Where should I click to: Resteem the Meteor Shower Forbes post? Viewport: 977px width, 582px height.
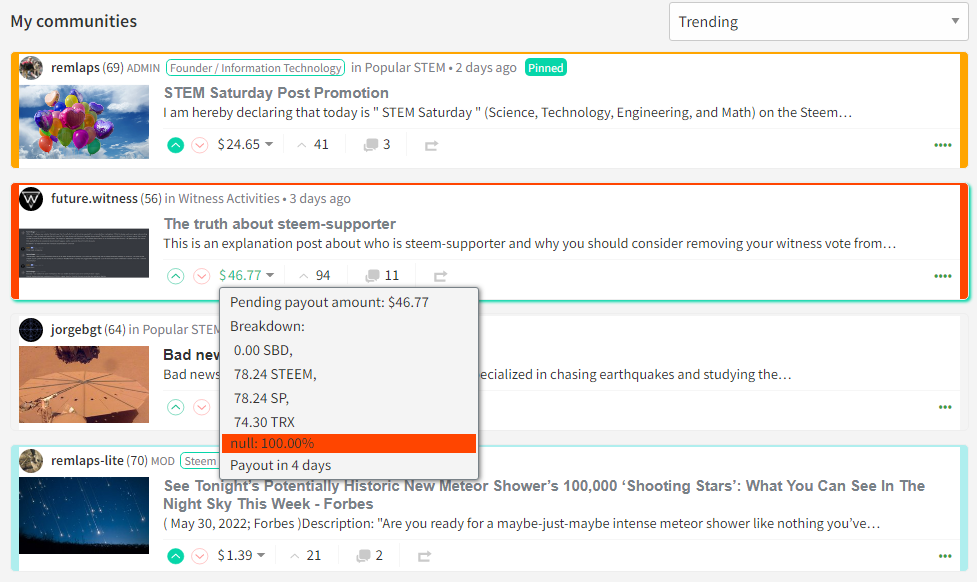(424, 556)
